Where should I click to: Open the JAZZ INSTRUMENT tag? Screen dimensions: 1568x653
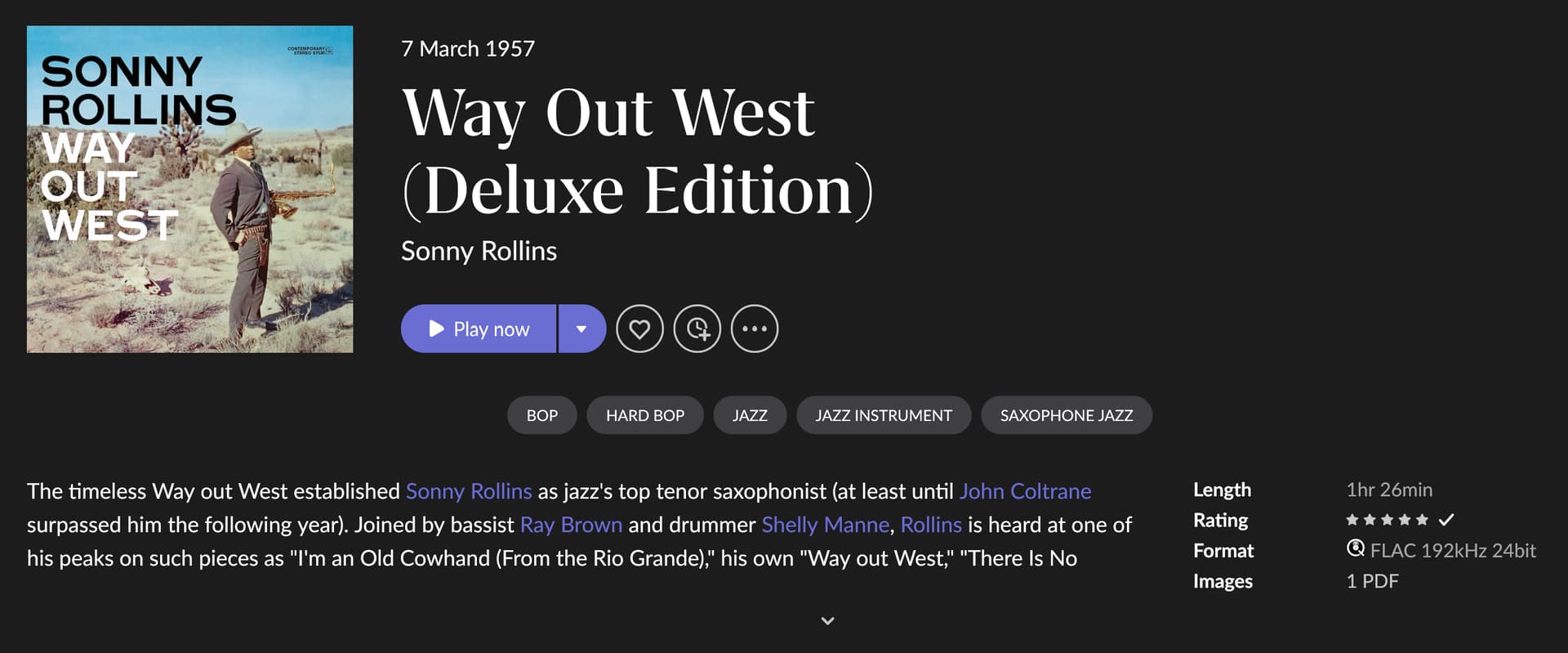(884, 415)
